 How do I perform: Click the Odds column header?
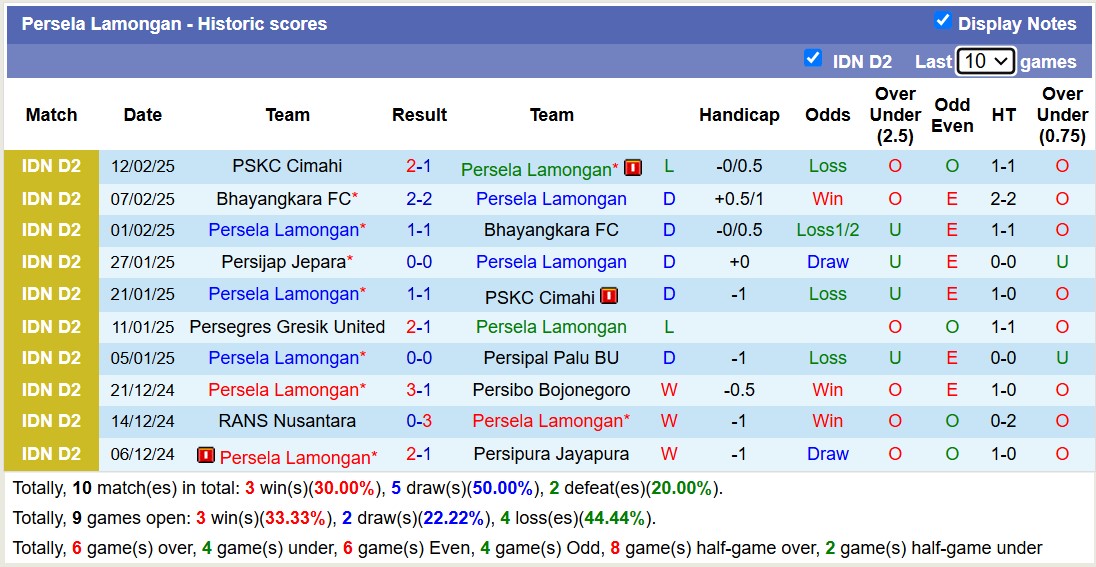[828, 115]
